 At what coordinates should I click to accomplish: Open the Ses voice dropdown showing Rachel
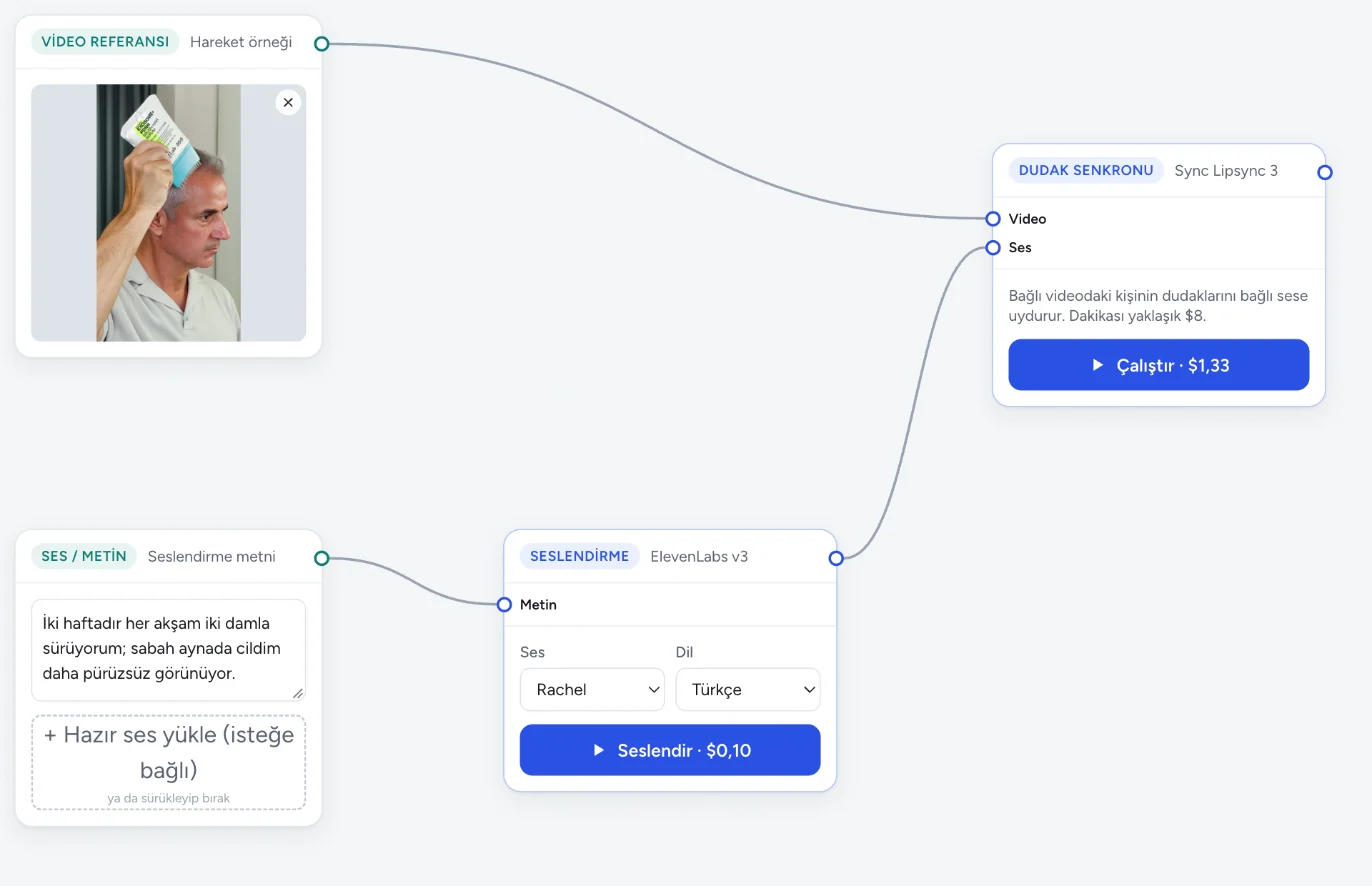tap(592, 690)
